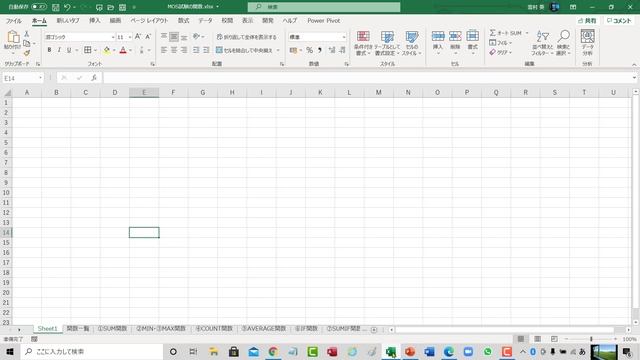The image size is (640, 360).
Task: Open Word from the taskbar
Action: click(x=429, y=351)
